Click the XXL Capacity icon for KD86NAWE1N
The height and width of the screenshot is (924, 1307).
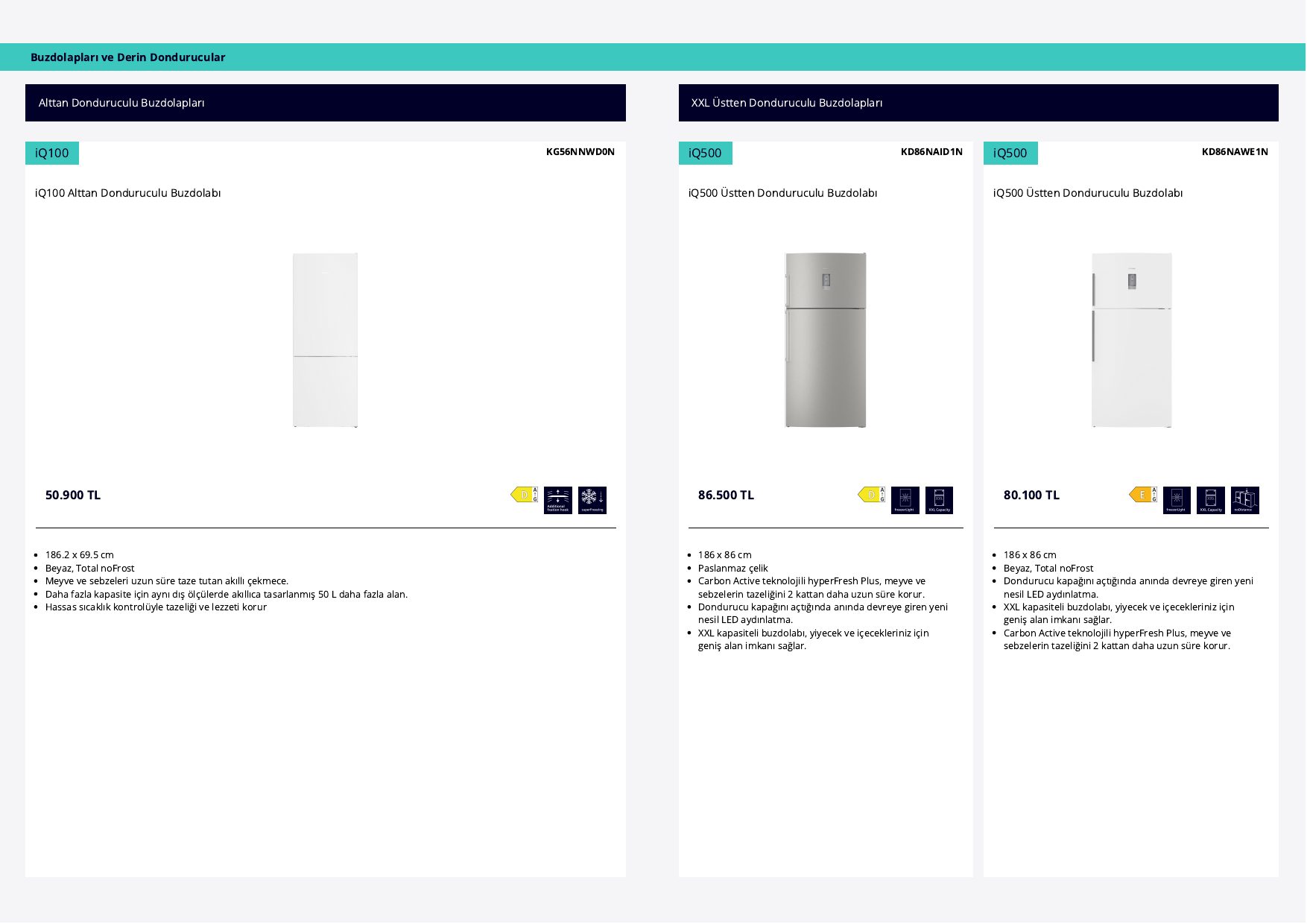1211,501
